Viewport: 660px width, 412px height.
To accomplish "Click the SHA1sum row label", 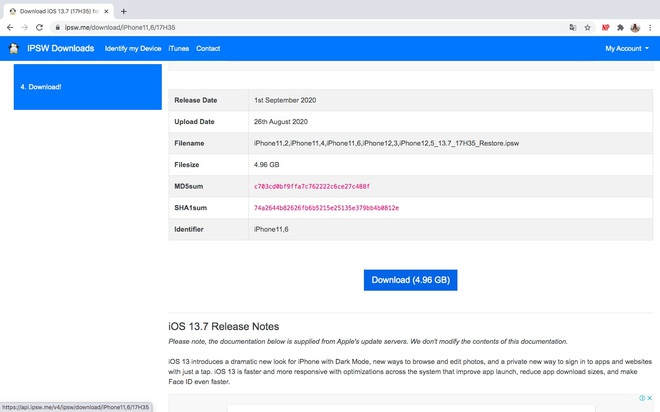I will [x=190, y=207].
